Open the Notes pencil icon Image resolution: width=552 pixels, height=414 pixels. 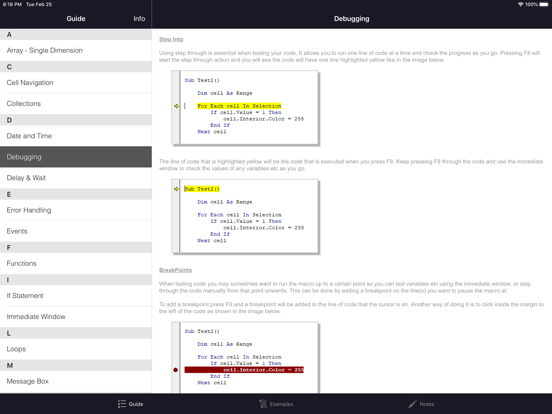point(413,404)
